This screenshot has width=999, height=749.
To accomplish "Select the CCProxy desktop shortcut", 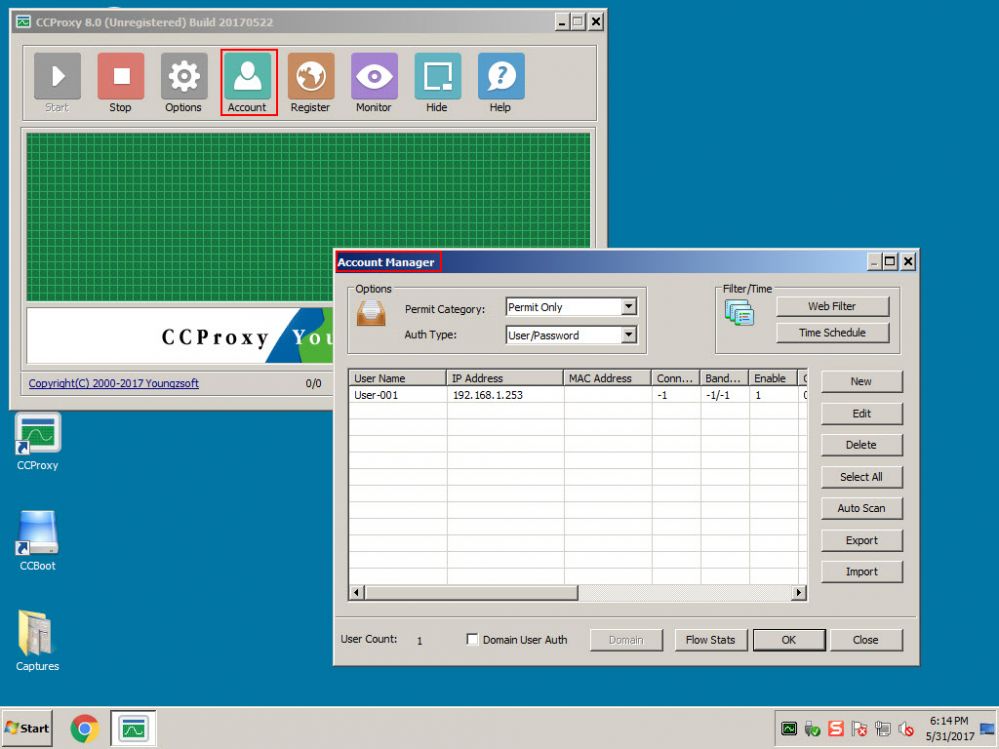I will pos(38,441).
